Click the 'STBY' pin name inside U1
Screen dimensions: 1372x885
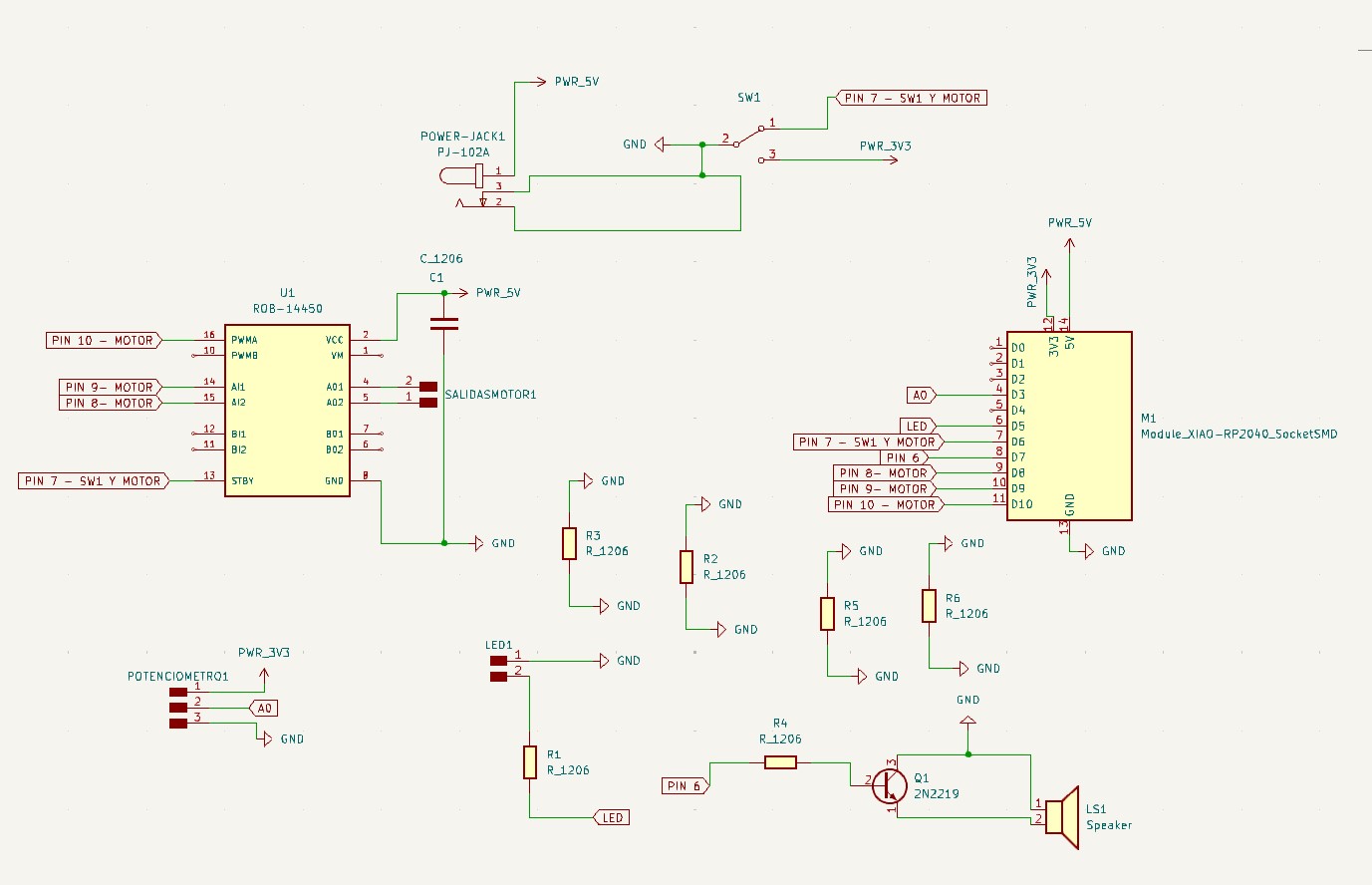(242, 480)
